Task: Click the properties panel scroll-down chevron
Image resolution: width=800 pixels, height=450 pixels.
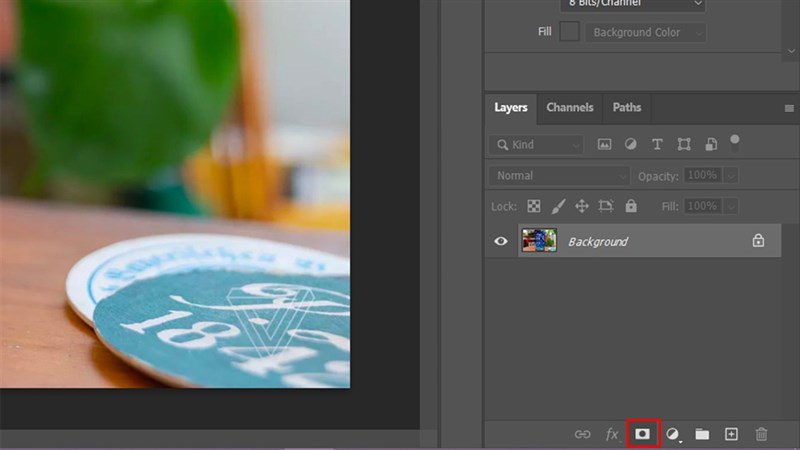Action: pos(791,51)
